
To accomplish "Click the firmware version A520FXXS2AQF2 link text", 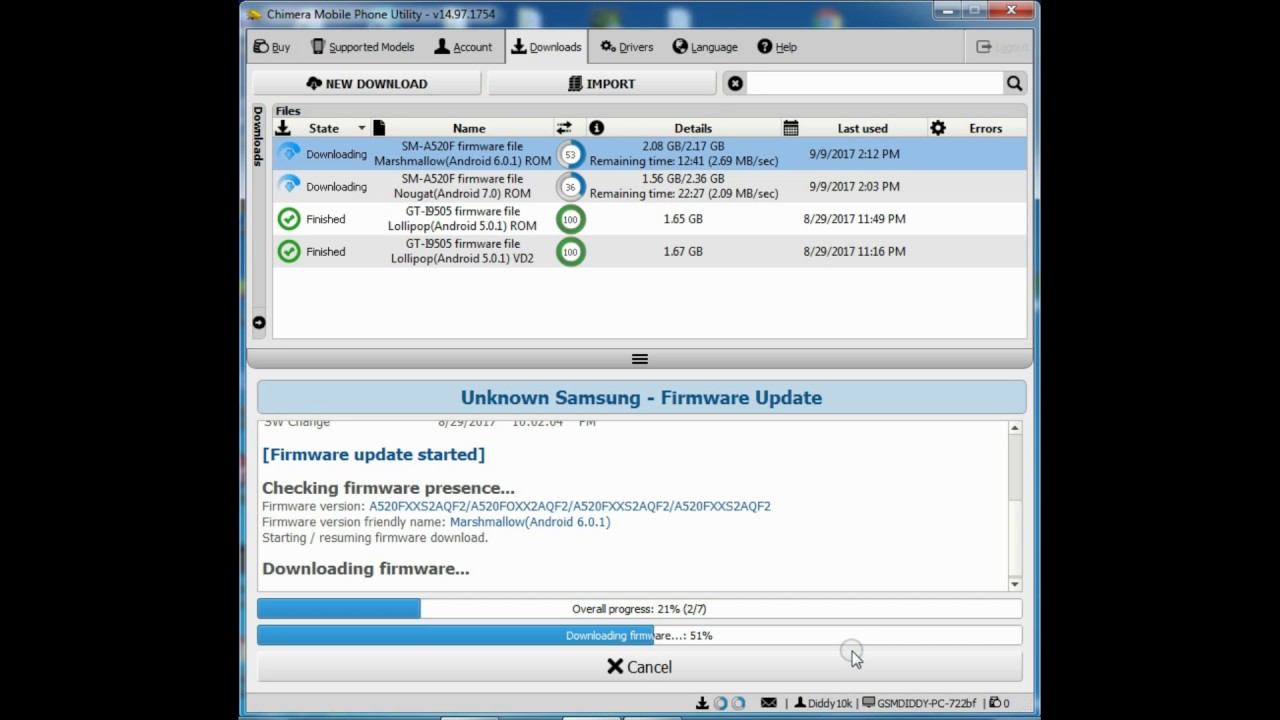I will [x=570, y=506].
